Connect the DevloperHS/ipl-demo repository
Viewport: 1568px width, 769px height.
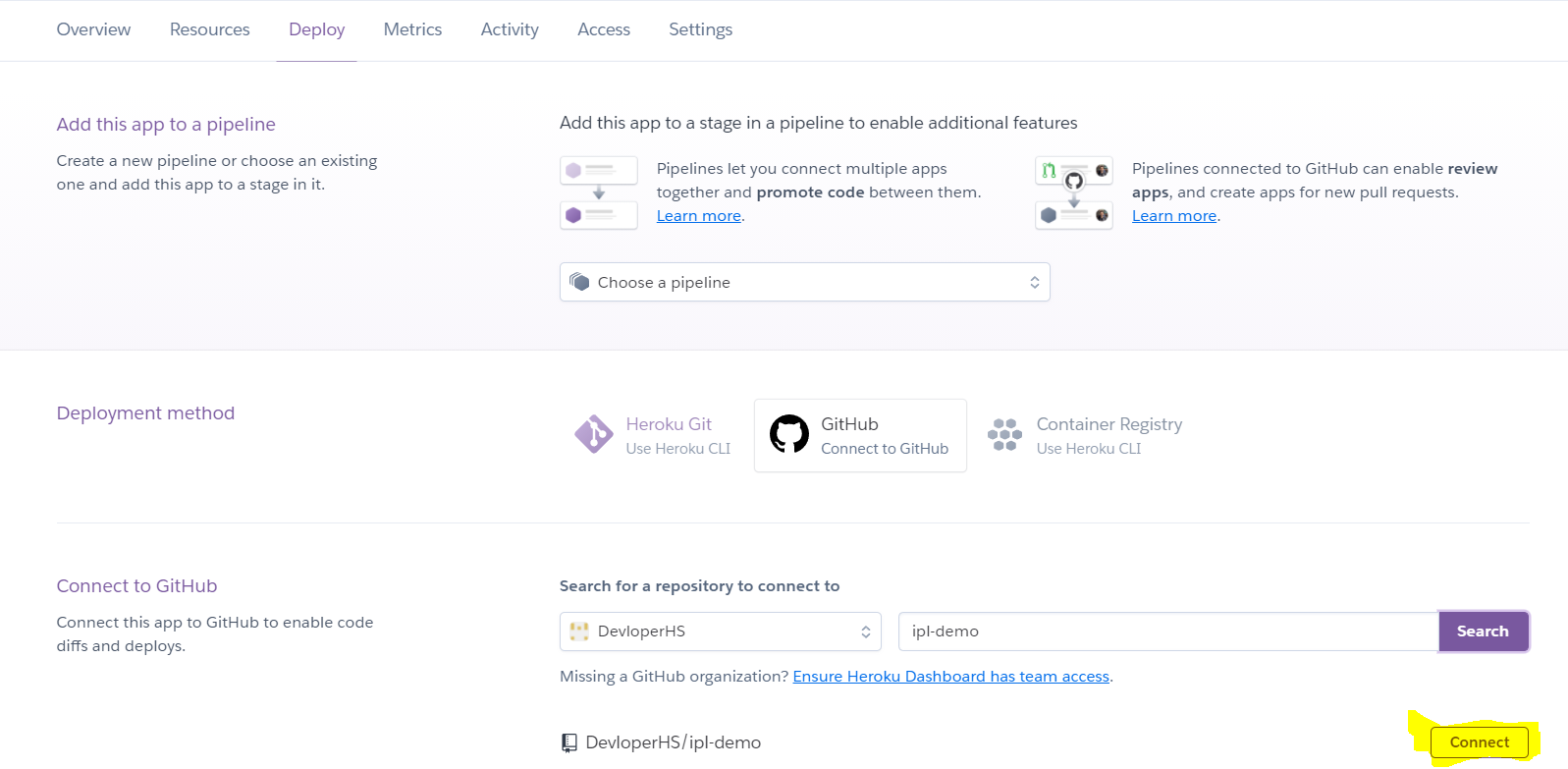pos(1479,742)
